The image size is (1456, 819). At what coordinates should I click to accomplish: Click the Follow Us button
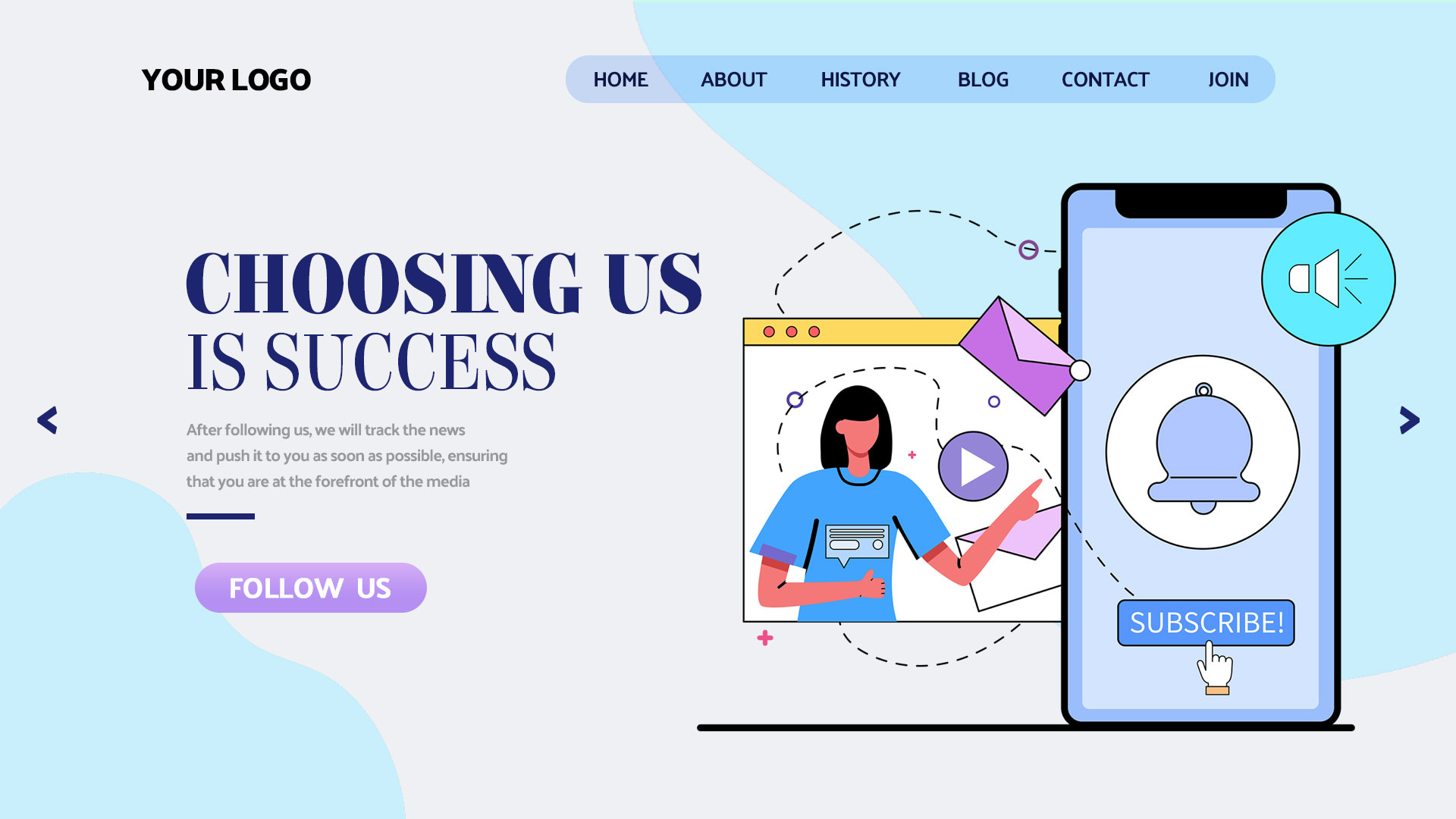pyautogui.click(x=310, y=588)
